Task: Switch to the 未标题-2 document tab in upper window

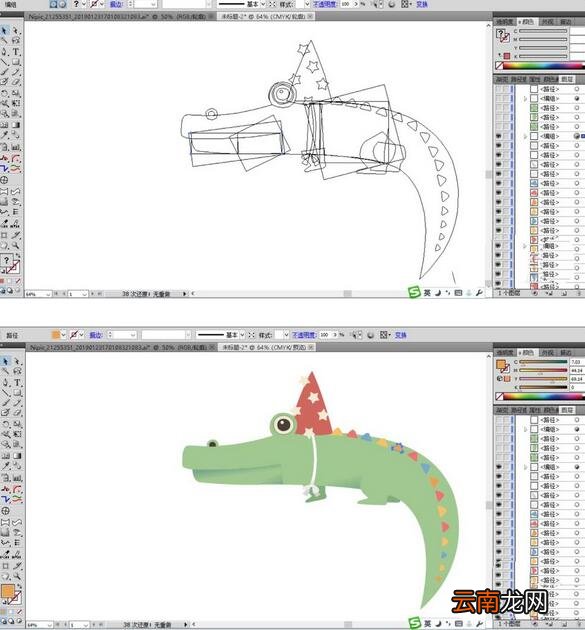Action: pos(266,16)
